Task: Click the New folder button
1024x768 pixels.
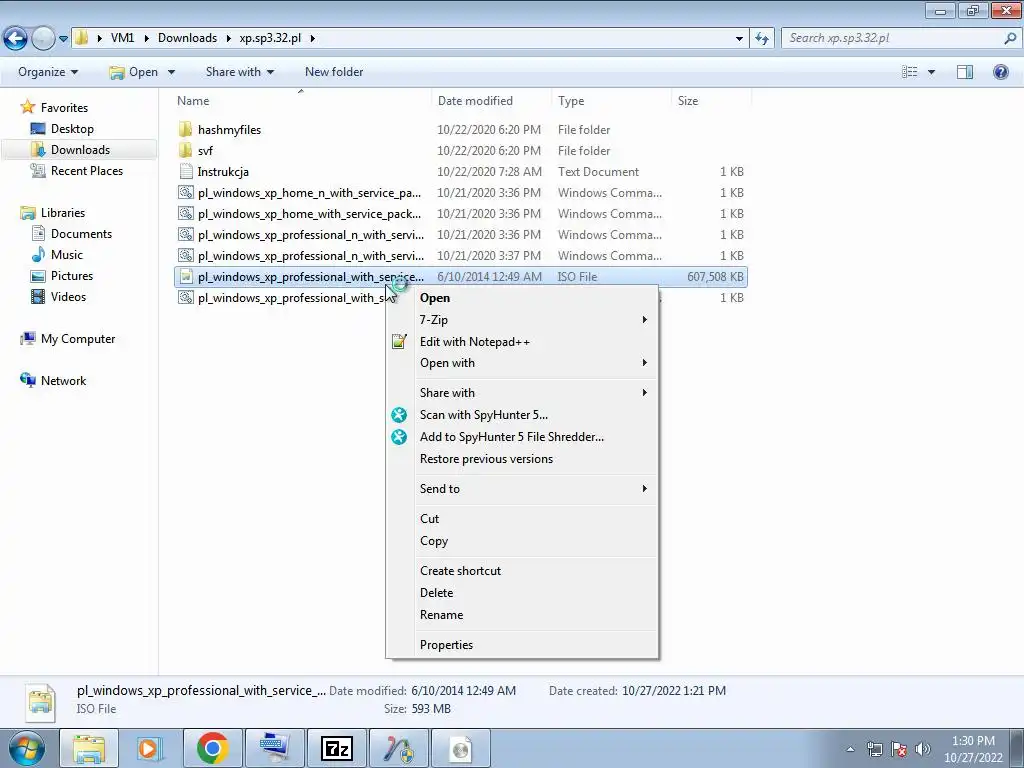Action: click(334, 72)
